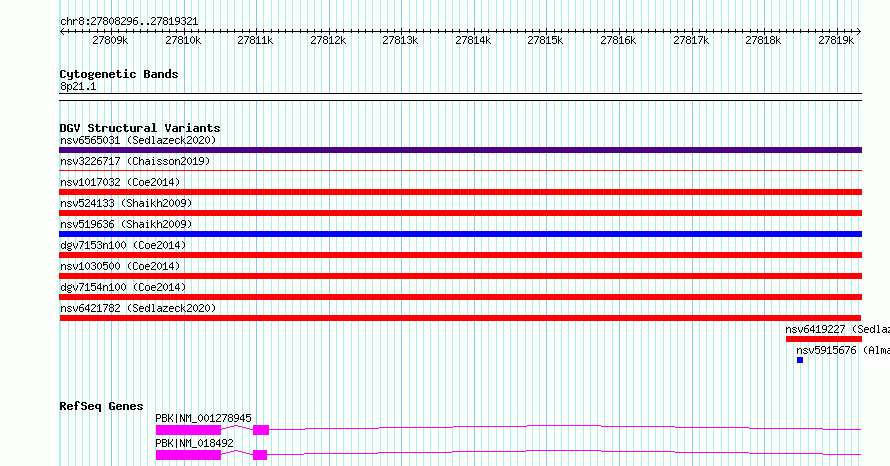Click the 27809k ruler tick label

click(x=110, y=41)
